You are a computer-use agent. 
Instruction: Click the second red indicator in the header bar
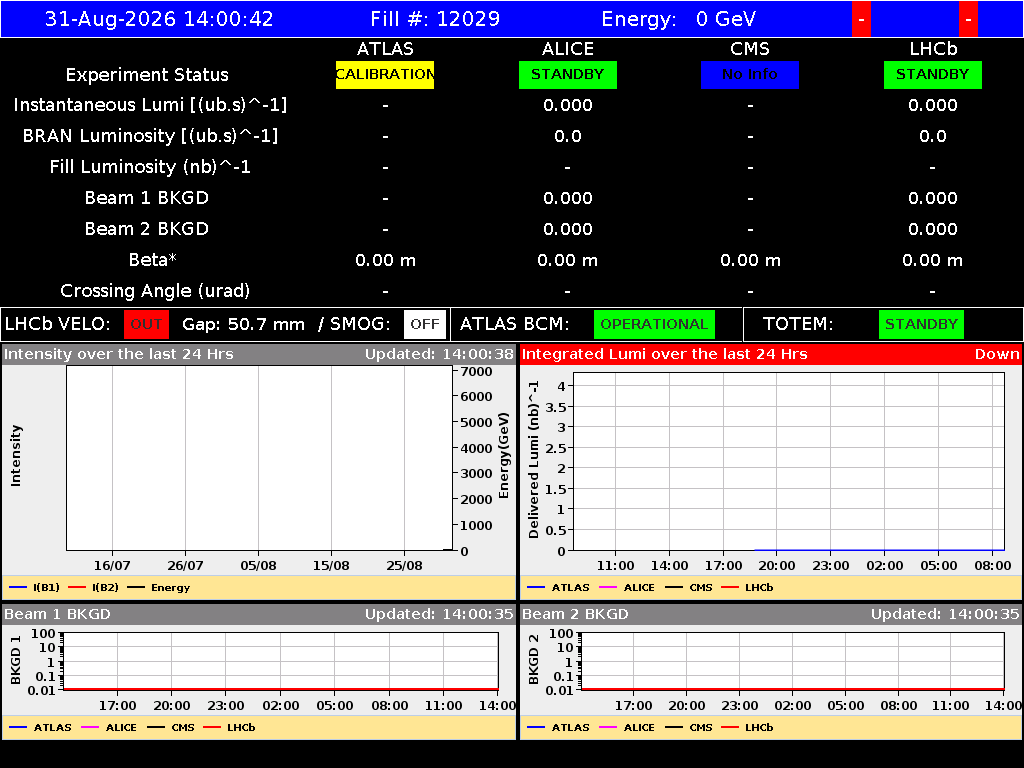pos(968,19)
